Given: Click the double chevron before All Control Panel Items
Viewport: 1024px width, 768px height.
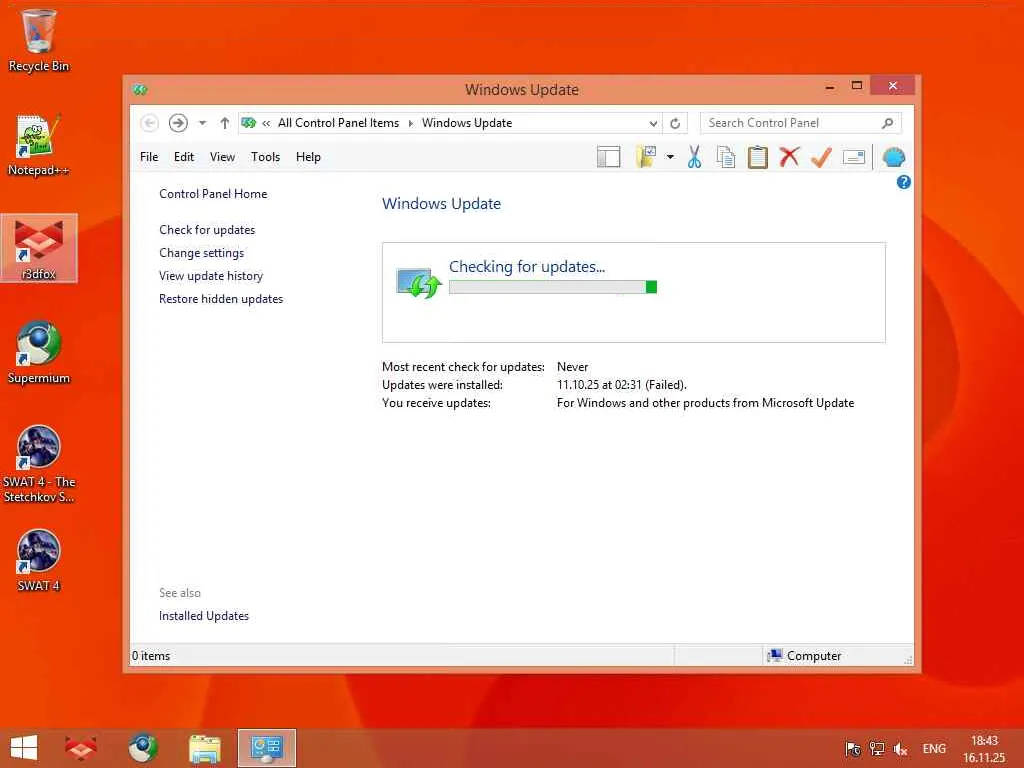Looking at the screenshot, I should pos(266,123).
